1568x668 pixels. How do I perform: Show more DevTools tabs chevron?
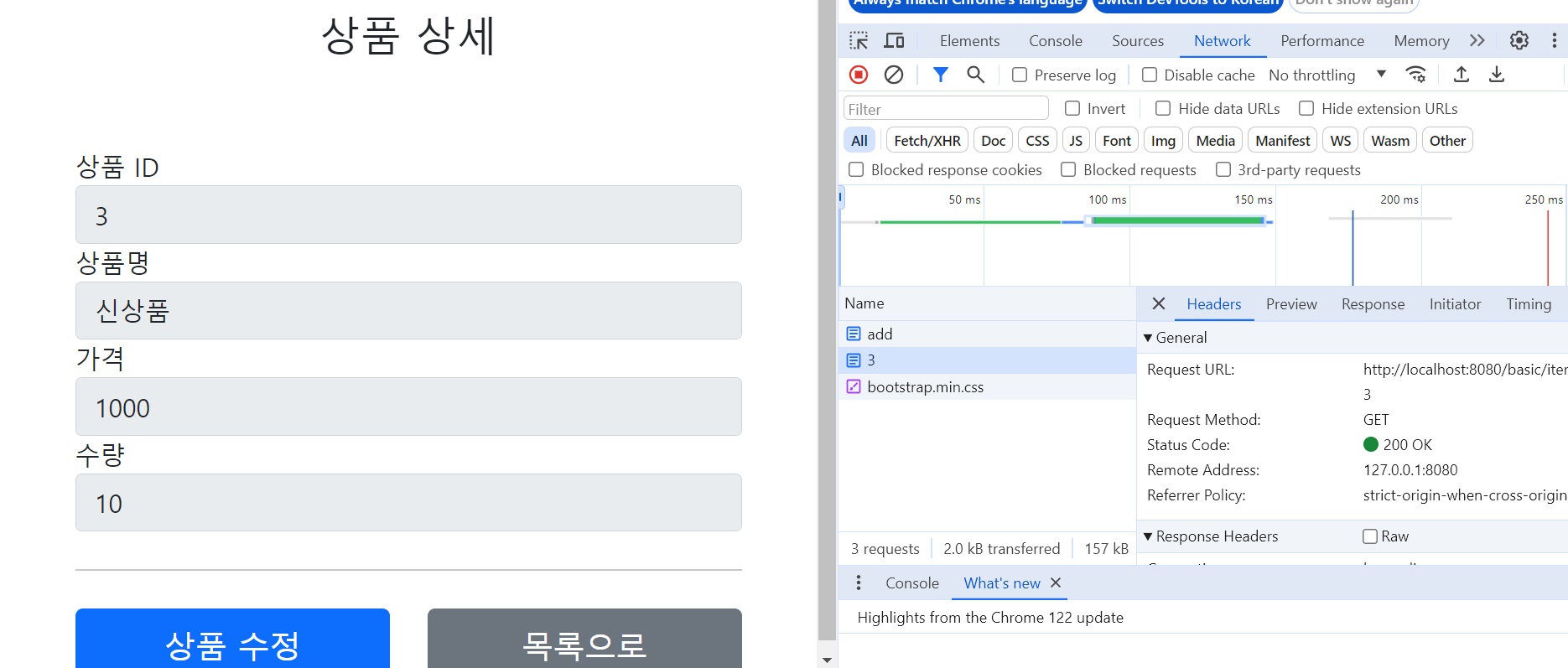(x=1477, y=40)
